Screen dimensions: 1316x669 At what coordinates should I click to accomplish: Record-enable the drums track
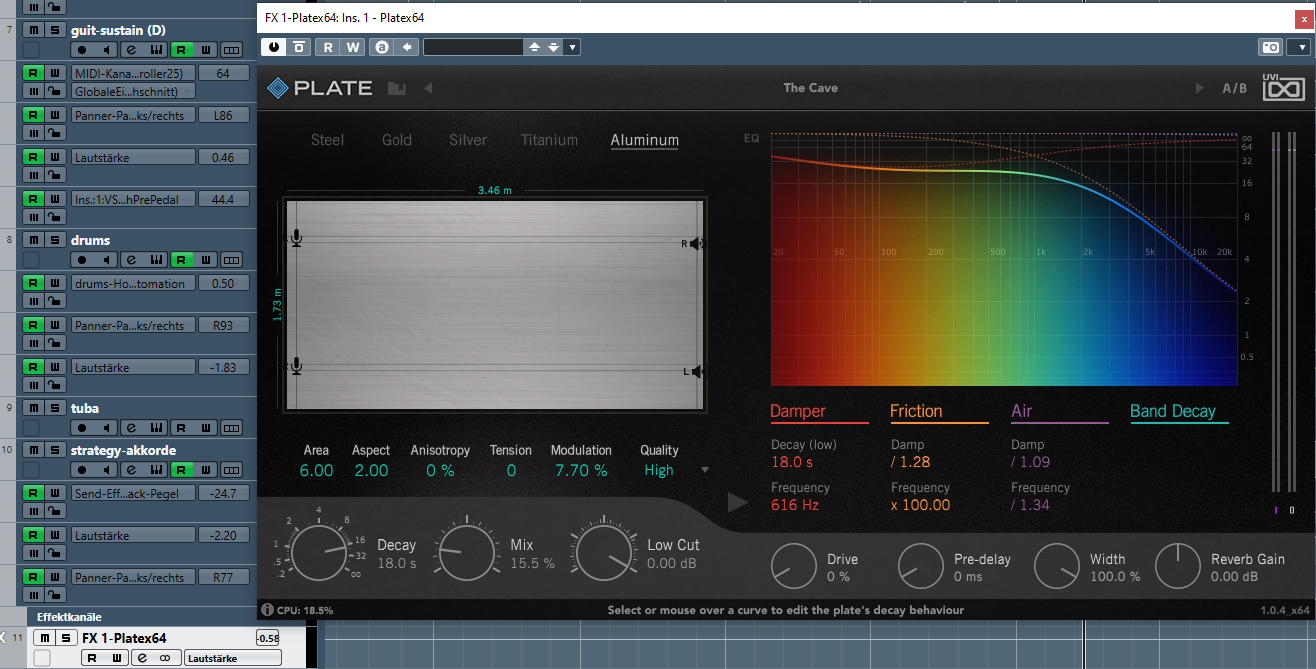pyautogui.click(x=82, y=259)
